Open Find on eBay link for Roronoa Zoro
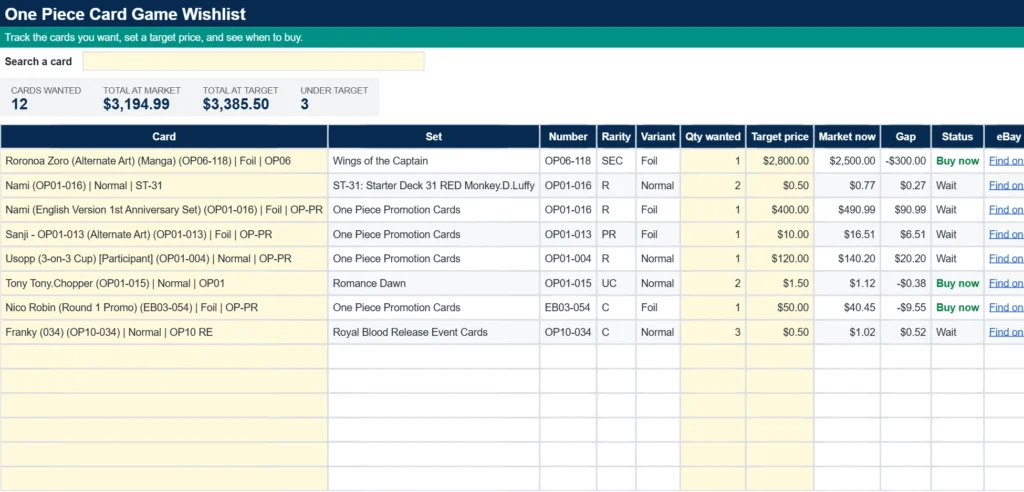Viewport: 1024px width, 492px height. pyautogui.click(x=1006, y=161)
